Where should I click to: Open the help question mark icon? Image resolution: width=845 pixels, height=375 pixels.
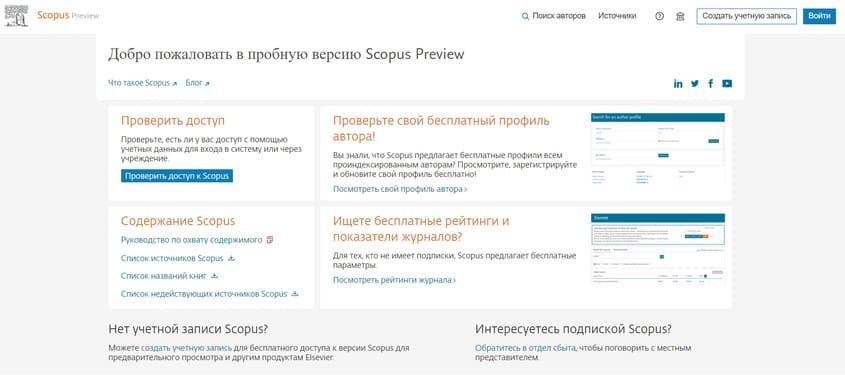click(659, 16)
